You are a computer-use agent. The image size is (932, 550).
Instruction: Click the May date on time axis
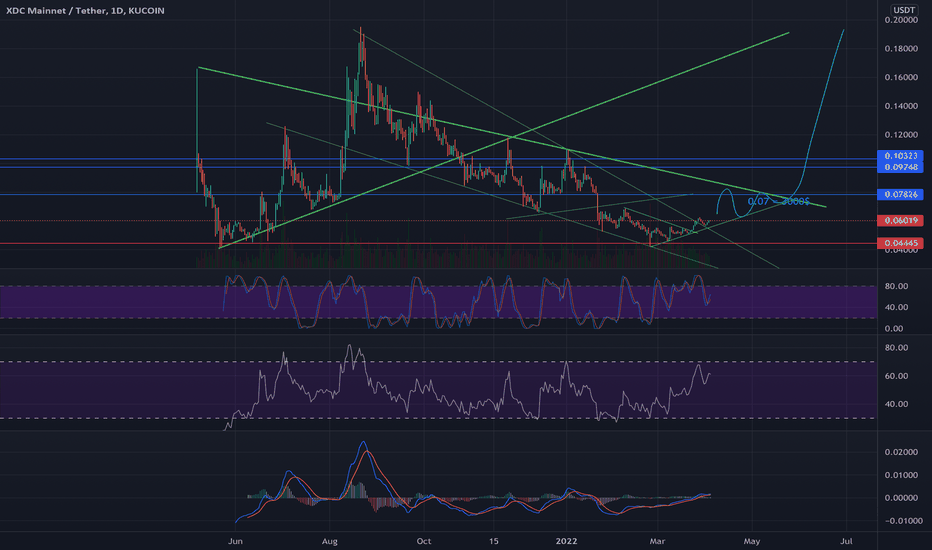[752, 541]
